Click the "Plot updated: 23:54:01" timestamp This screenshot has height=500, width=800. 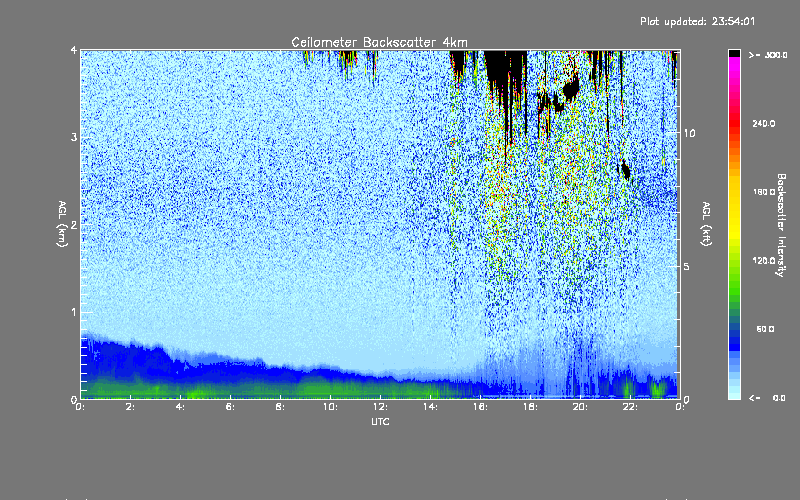pyautogui.click(x=697, y=21)
